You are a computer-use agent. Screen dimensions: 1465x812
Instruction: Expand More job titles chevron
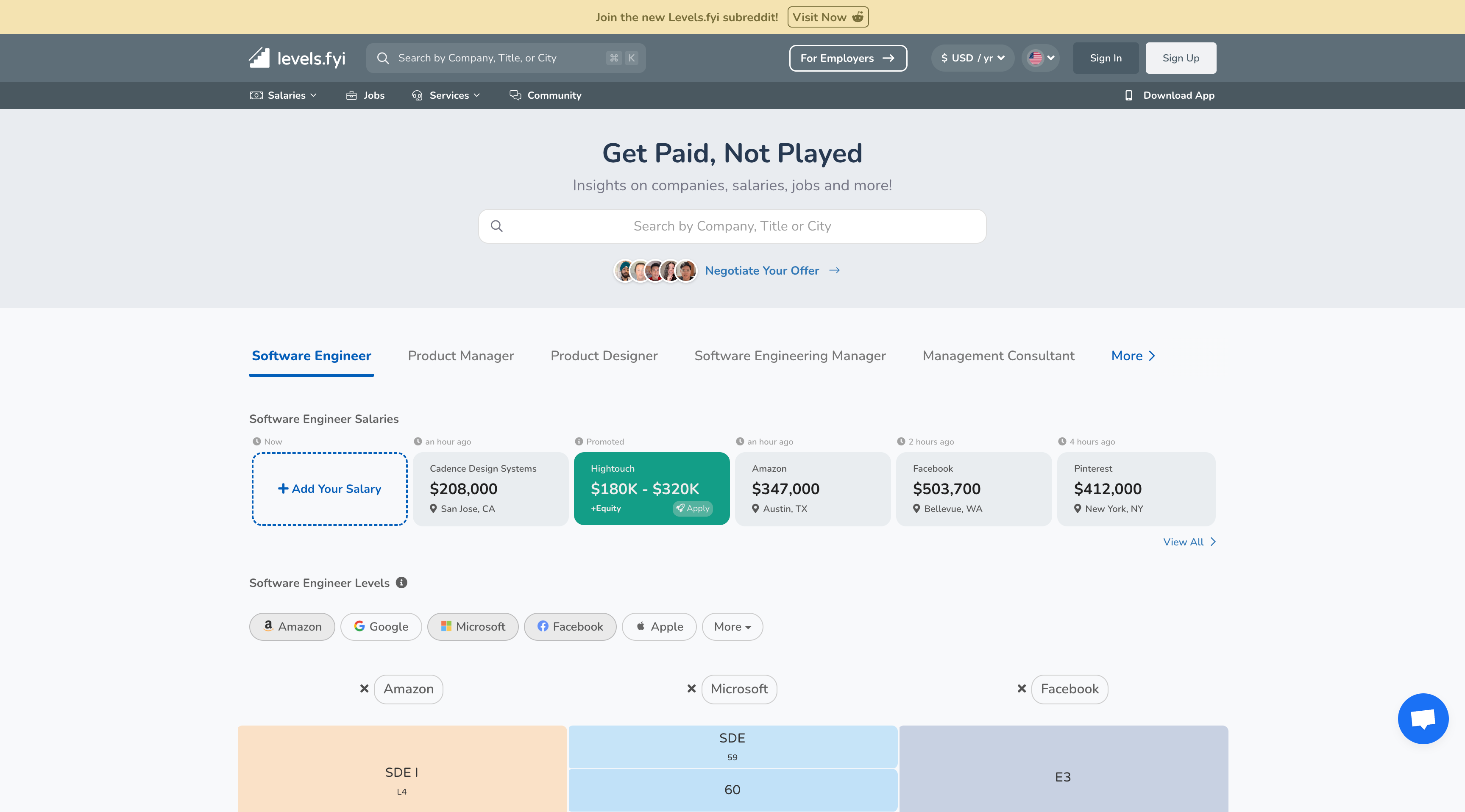(x=1152, y=356)
